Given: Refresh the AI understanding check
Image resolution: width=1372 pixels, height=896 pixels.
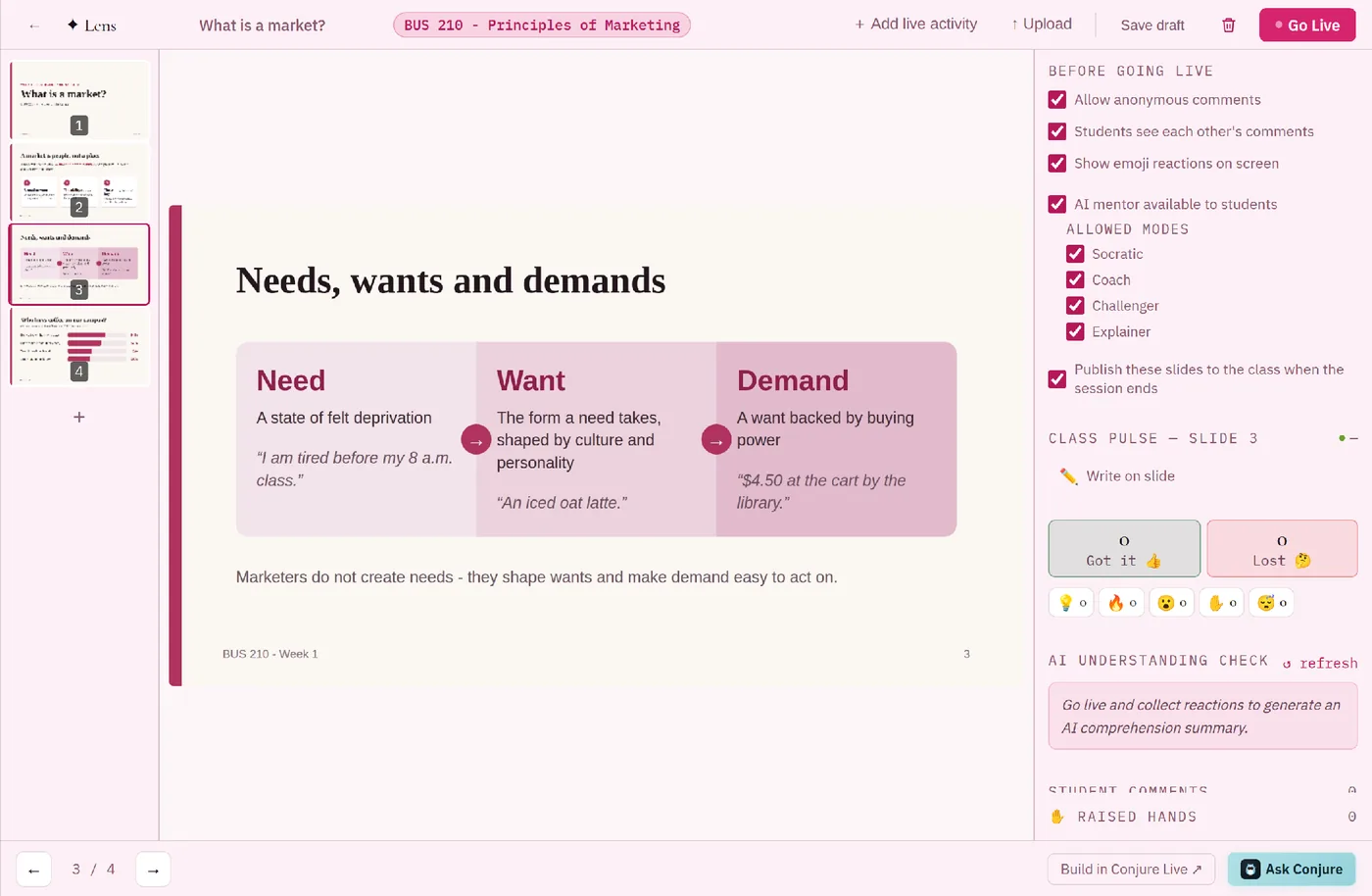Looking at the screenshot, I should tap(1320, 664).
